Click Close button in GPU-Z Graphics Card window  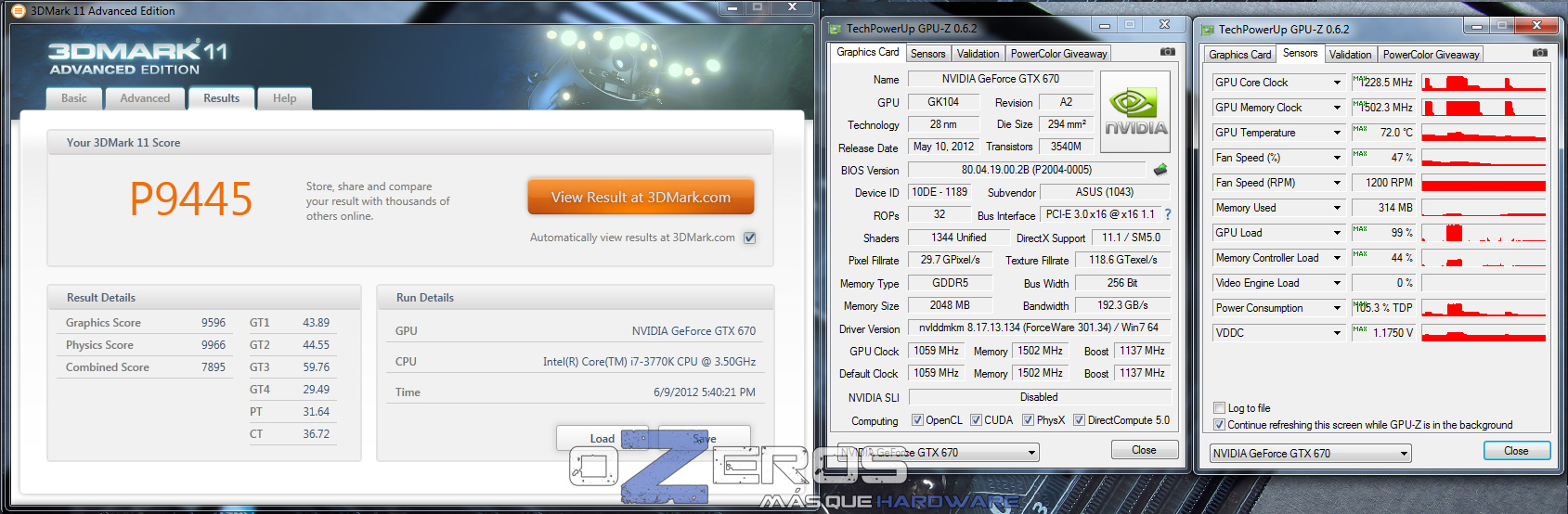point(1144,450)
